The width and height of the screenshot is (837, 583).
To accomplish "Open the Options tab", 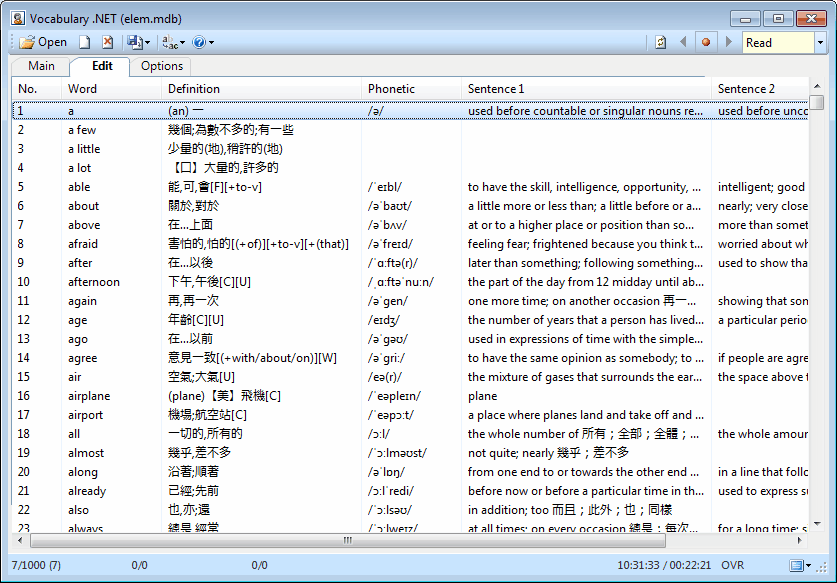I will [162, 66].
